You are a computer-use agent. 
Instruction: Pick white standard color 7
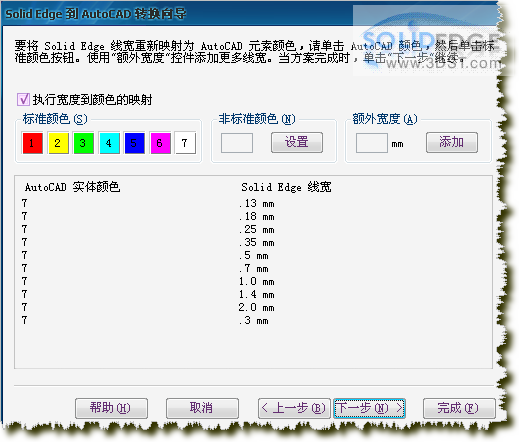(185, 143)
